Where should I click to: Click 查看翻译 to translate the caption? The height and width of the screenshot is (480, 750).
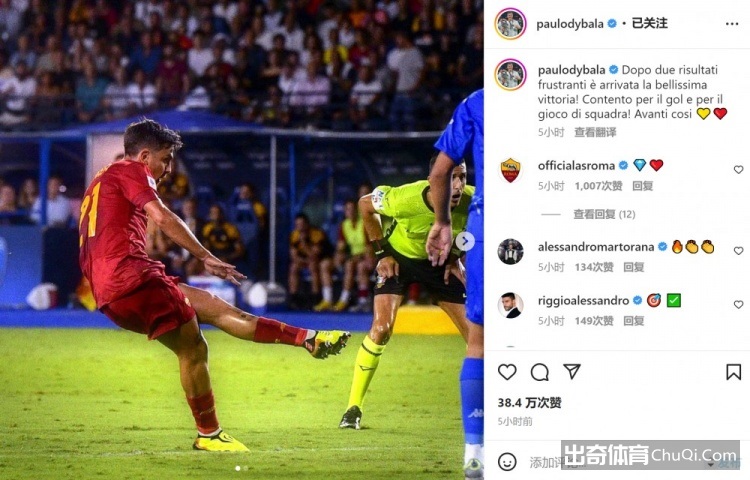(x=595, y=132)
